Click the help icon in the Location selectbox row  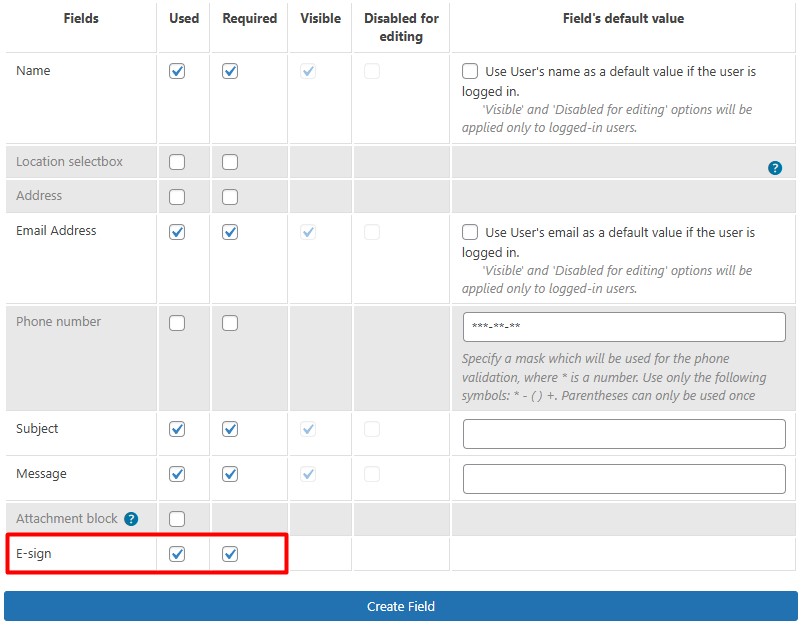pyautogui.click(x=775, y=167)
